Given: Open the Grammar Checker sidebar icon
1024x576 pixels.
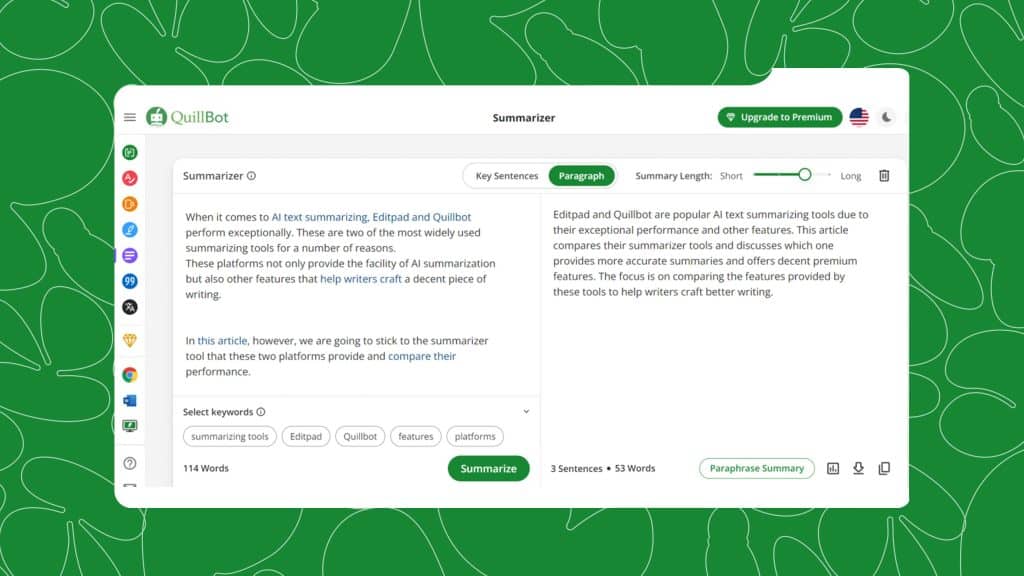Looking at the screenshot, I should [x=130, y=179].
